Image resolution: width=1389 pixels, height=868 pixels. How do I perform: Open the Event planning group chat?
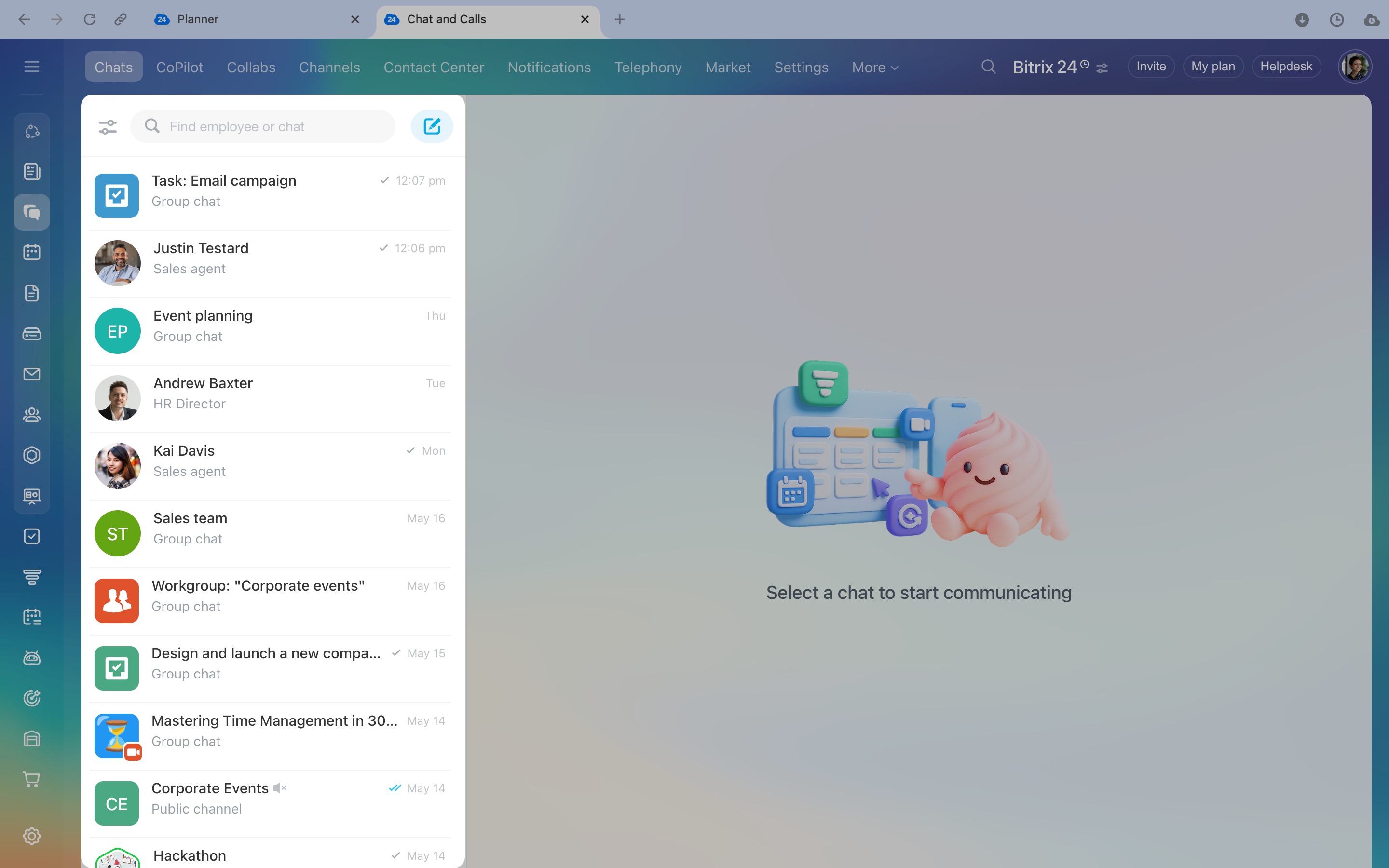(271, 331)
